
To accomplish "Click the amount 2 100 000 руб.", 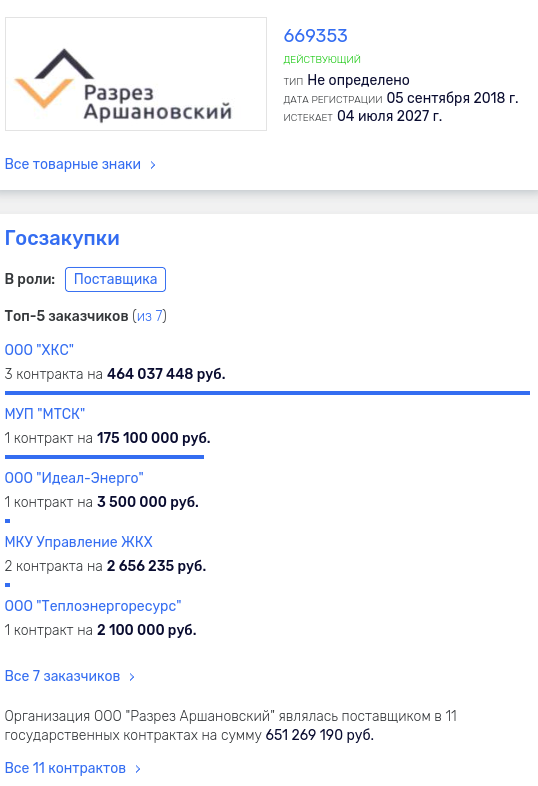I will 146,630.
